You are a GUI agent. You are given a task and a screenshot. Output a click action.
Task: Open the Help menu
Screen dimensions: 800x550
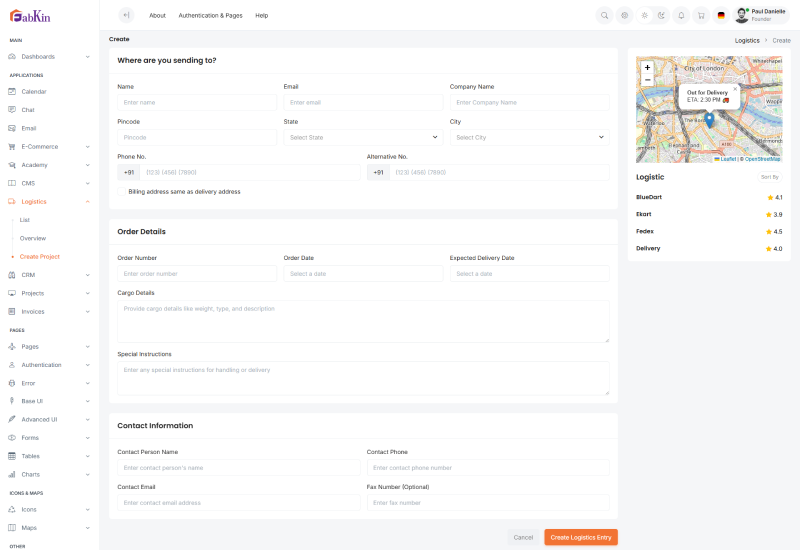click(x=261, y=15)
